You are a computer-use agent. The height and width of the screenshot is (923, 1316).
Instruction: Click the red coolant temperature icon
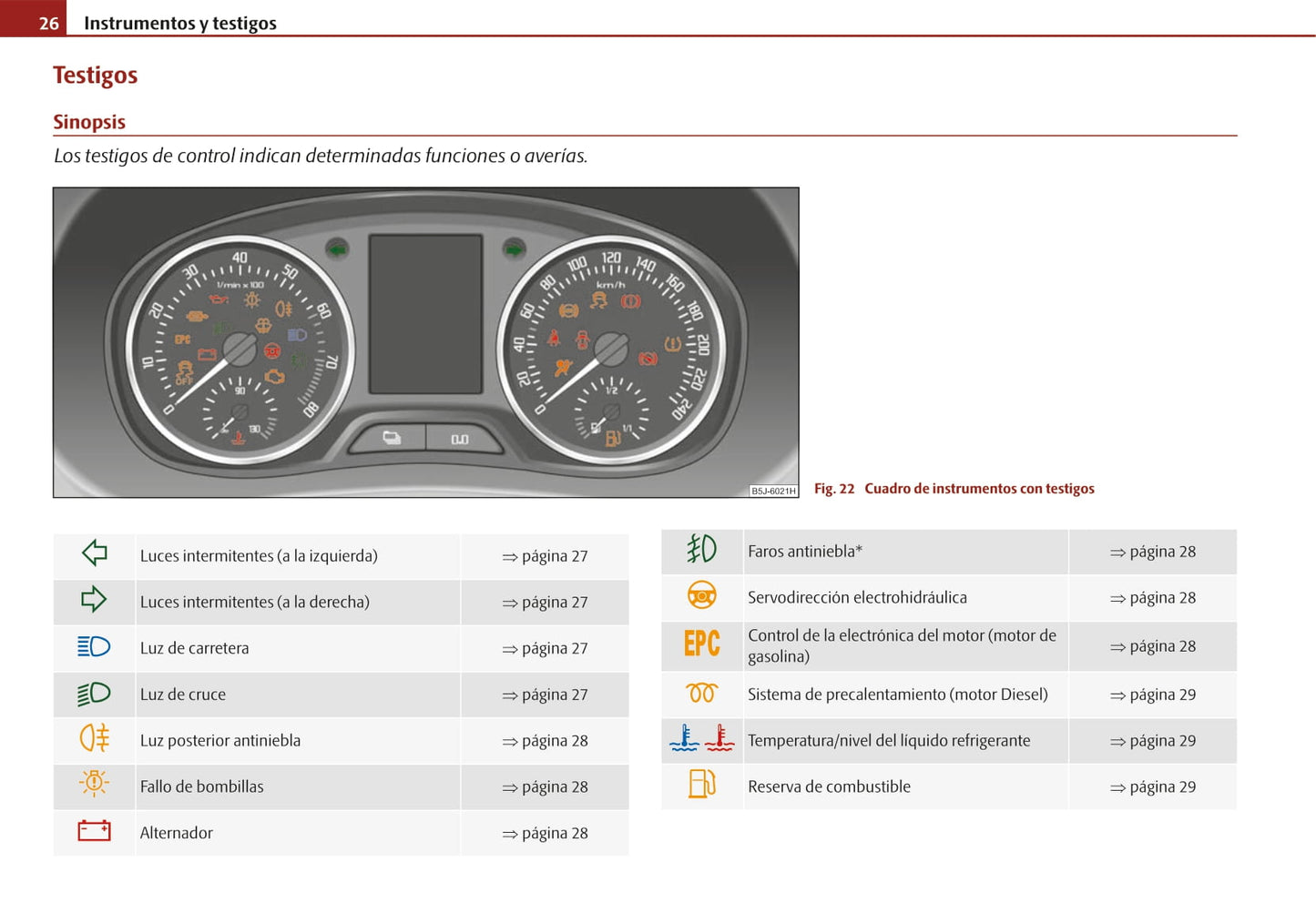tap(719, 738)
